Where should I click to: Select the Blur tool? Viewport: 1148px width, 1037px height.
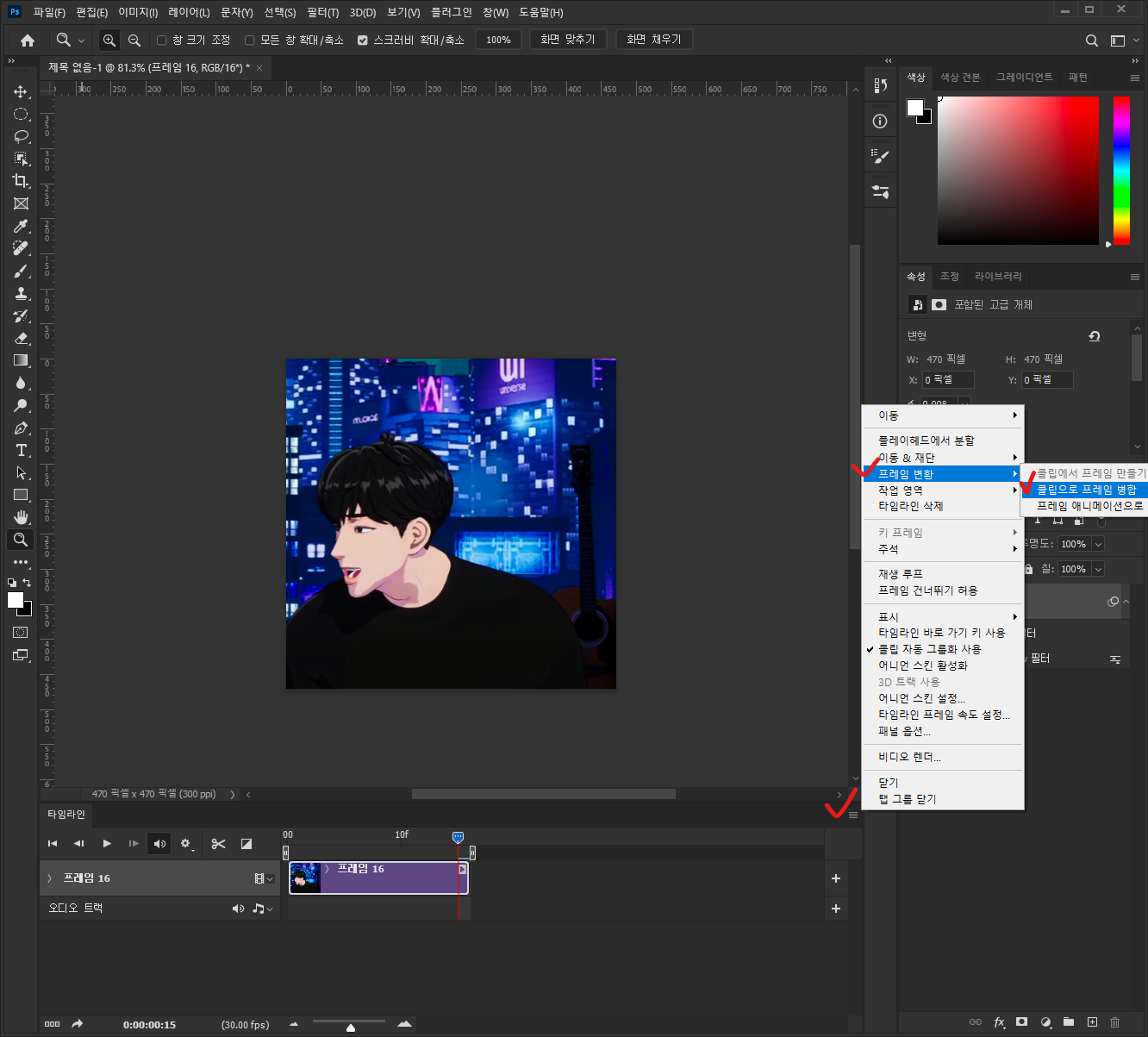pos(21,383)
